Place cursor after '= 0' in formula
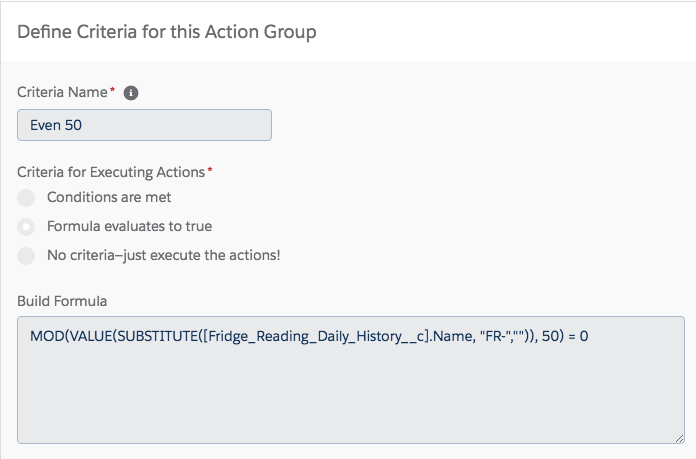 click(x=589, y=336)
